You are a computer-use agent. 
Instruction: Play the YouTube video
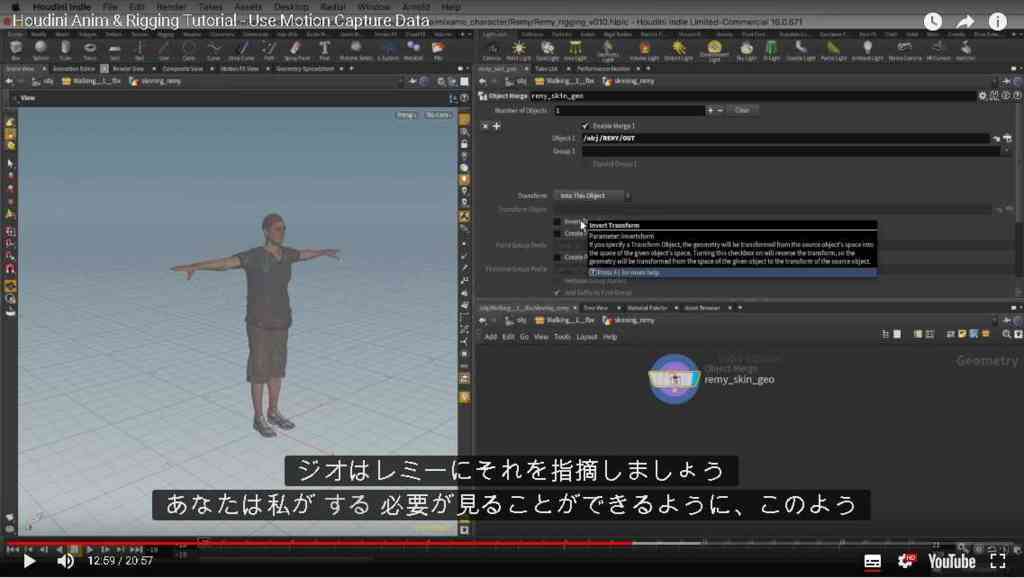29,561
